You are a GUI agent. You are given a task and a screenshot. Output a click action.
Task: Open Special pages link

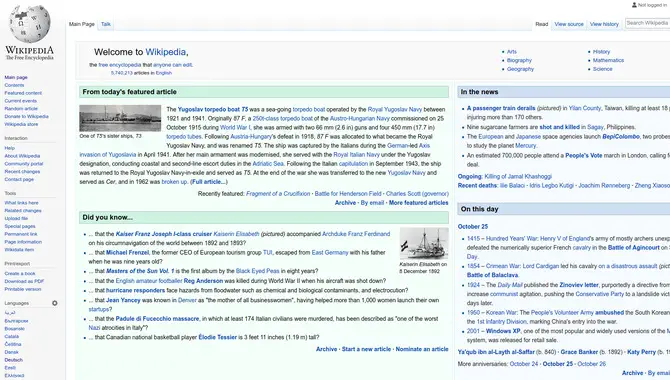pos(20,226)
